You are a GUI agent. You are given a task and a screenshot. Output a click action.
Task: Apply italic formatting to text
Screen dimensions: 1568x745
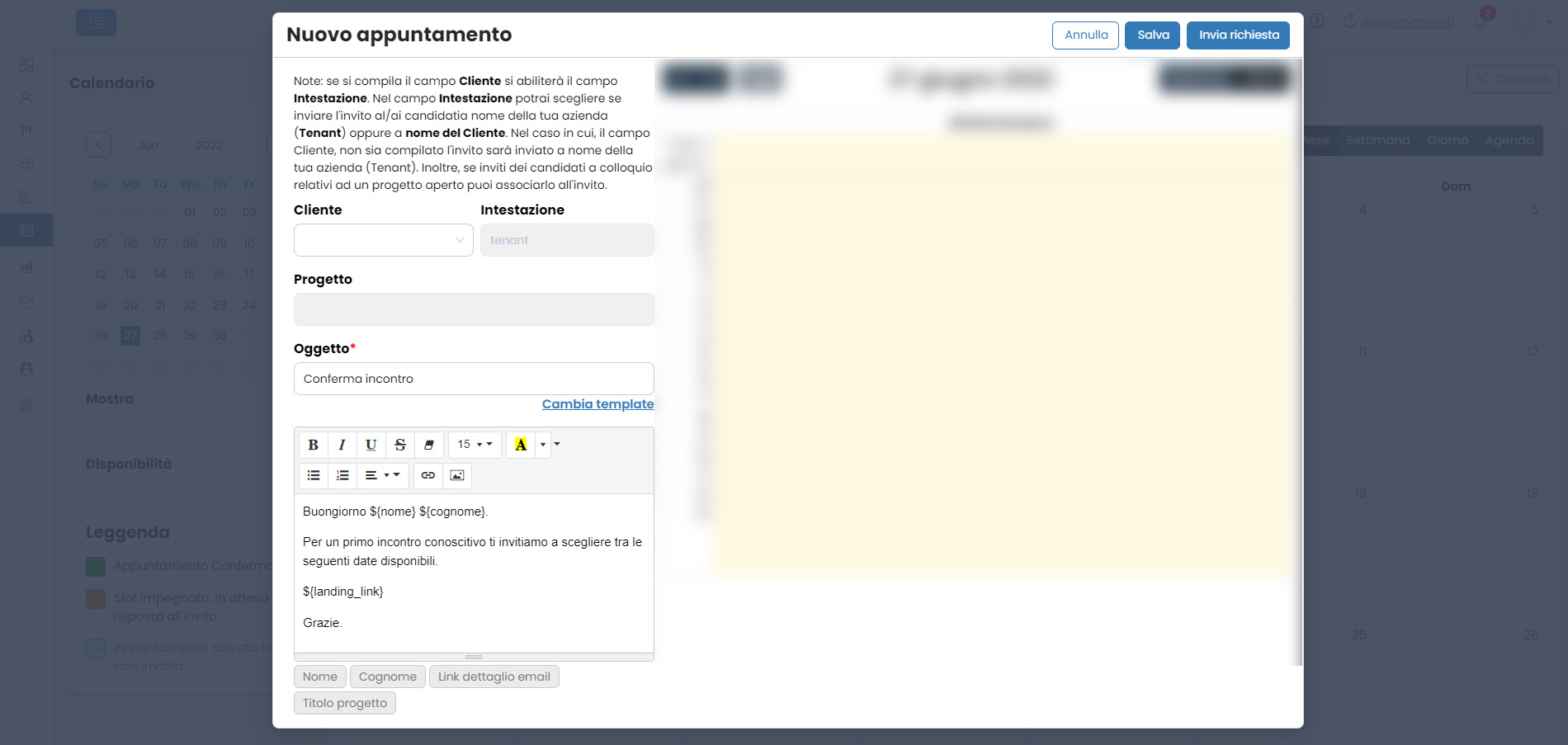point(342,445)
